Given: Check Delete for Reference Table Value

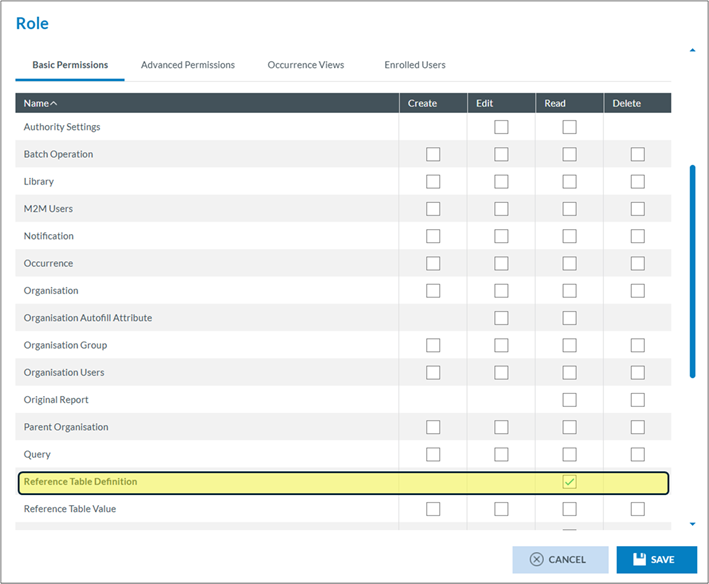Looking at the screenshot, I should pos(637,509).
